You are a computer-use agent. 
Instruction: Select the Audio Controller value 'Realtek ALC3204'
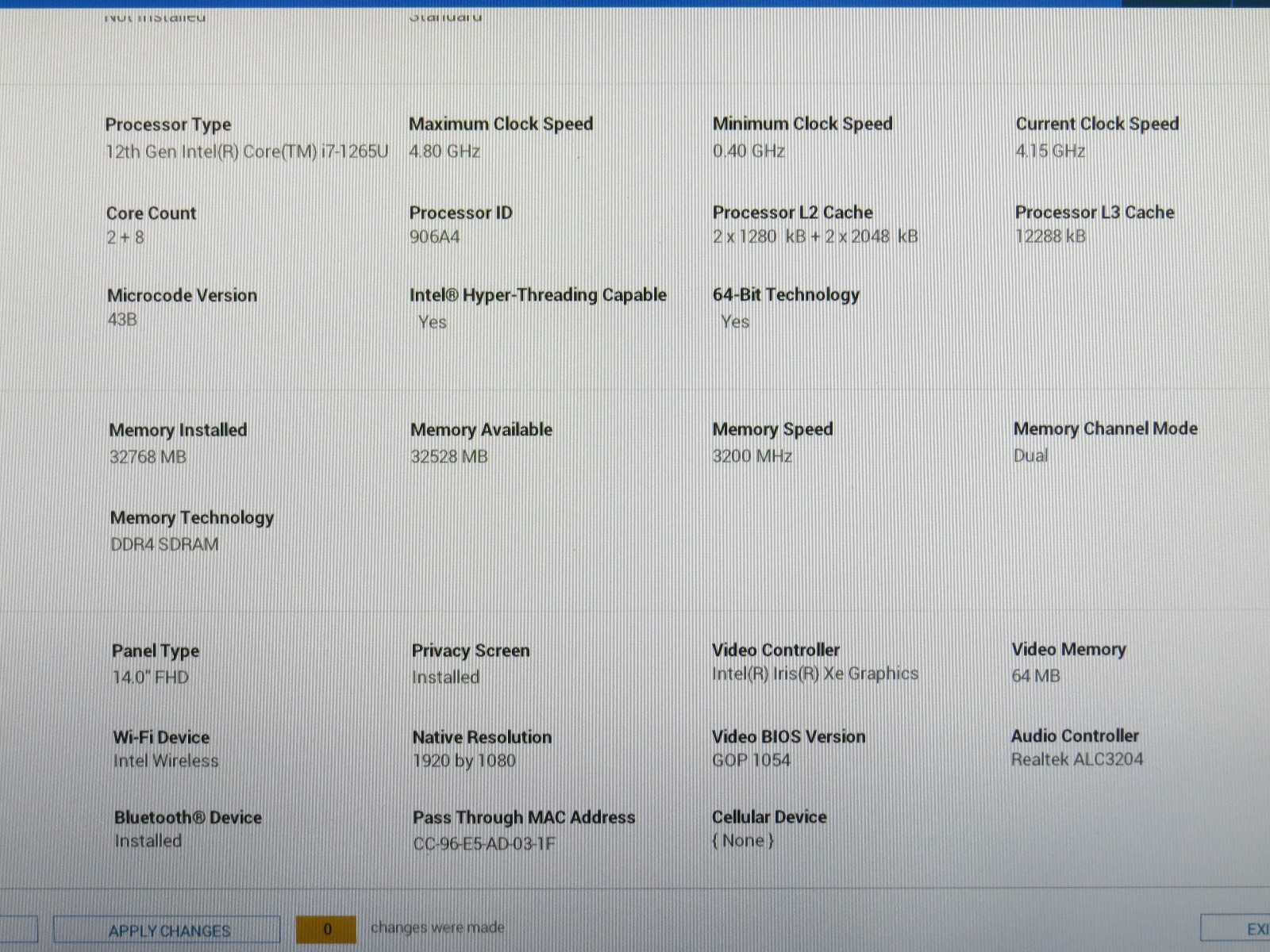point(1077,759)
